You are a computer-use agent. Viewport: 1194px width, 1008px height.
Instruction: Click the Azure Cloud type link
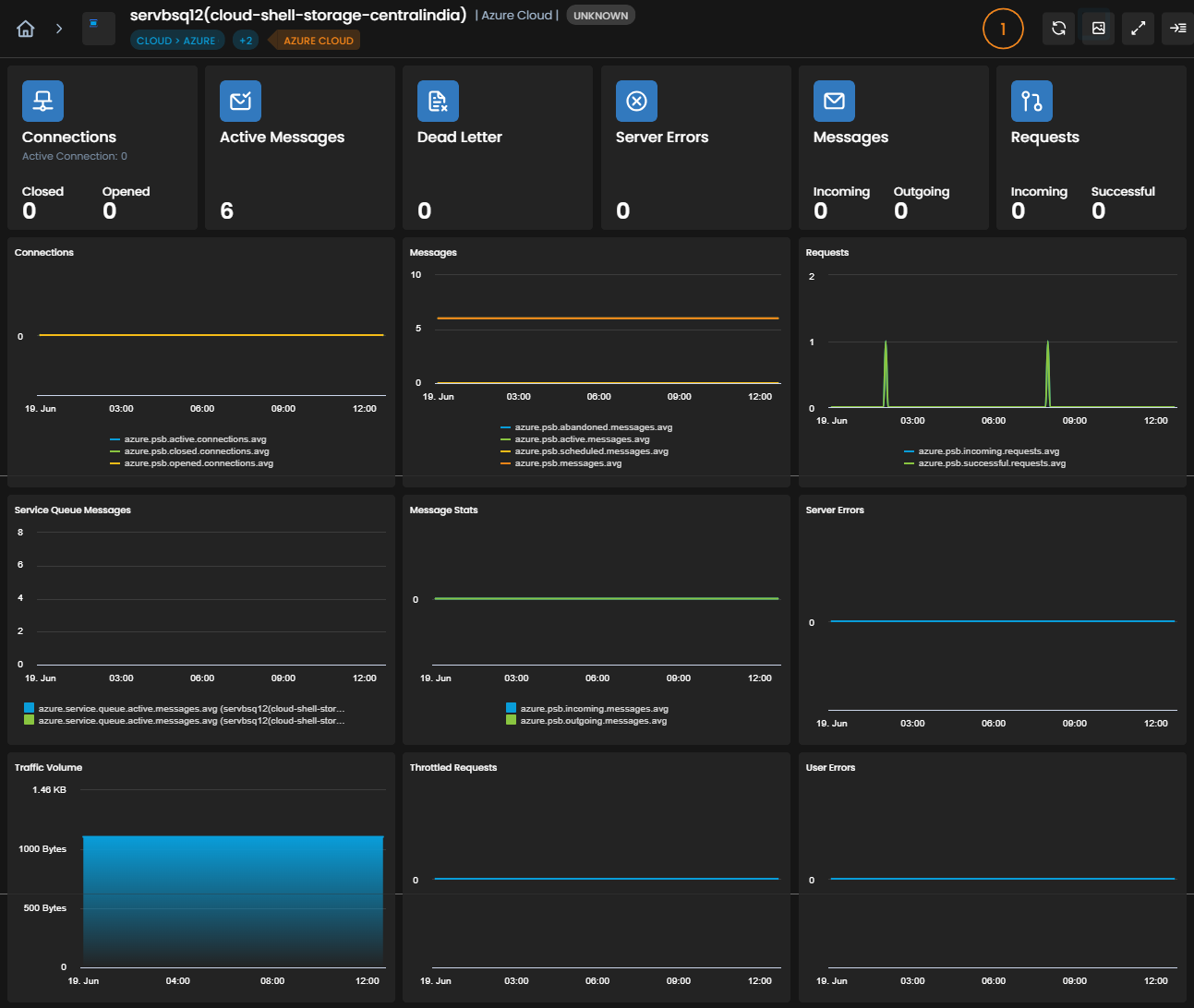(517, 16)
